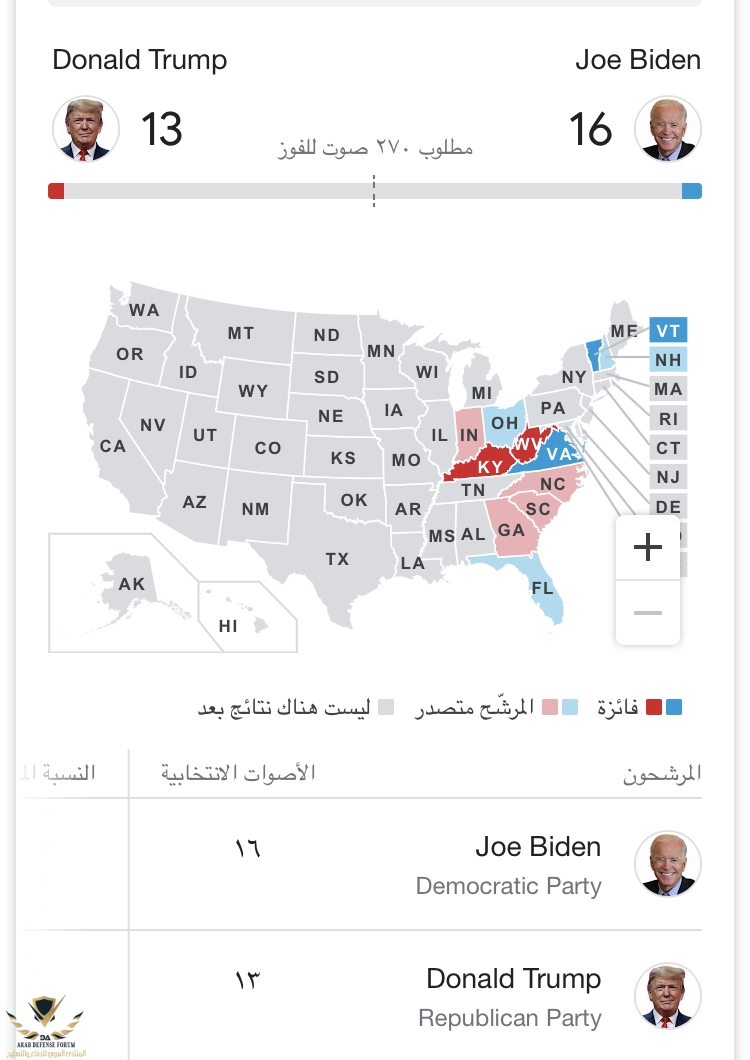This screenshot has height=1060, width=750.
Task: Click Donald Trump's portrait at top
Action: pos(86,128)
